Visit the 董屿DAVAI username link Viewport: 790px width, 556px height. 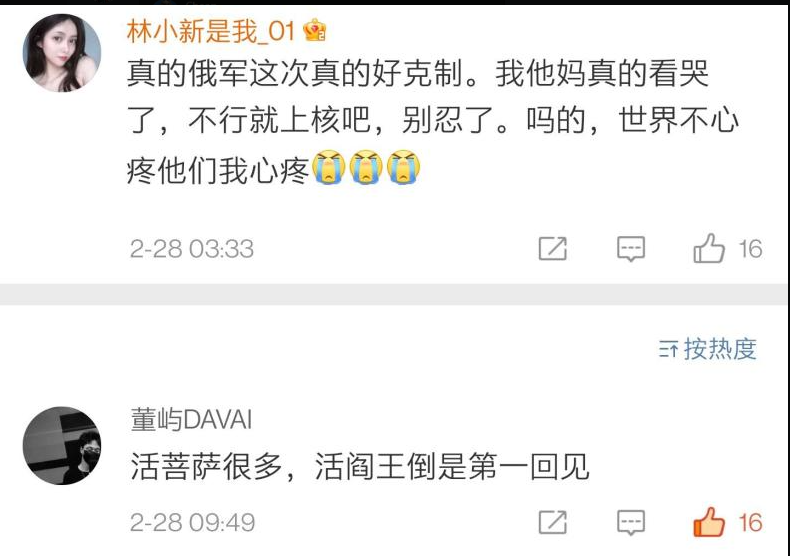click(x=191, y=419)
